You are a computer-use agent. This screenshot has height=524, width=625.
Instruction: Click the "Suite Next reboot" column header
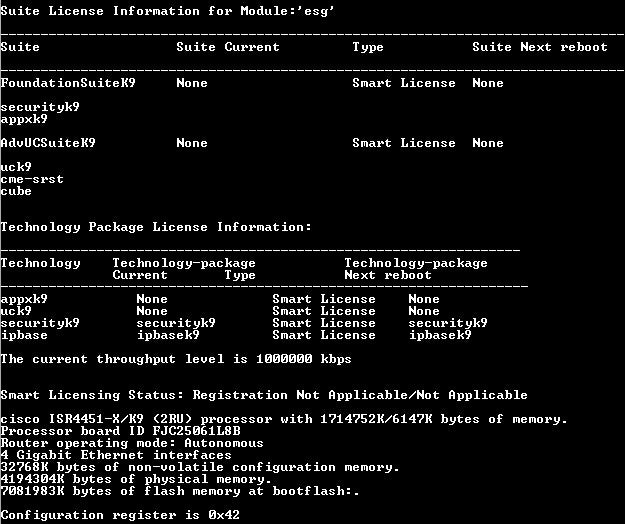pyautogui.click(x=540, y=47)
